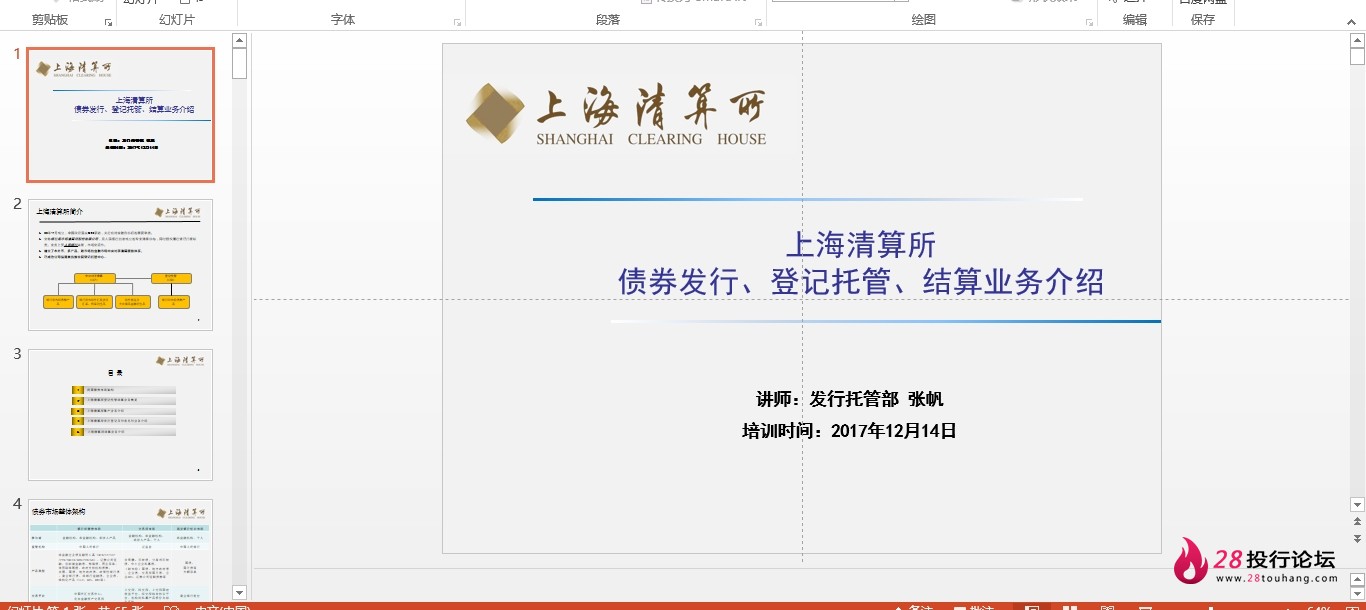Viewport: 1366px width, 610px height.
Task: Select the Shanghai Clearing House logo on the slide
Action: point(616,114)
